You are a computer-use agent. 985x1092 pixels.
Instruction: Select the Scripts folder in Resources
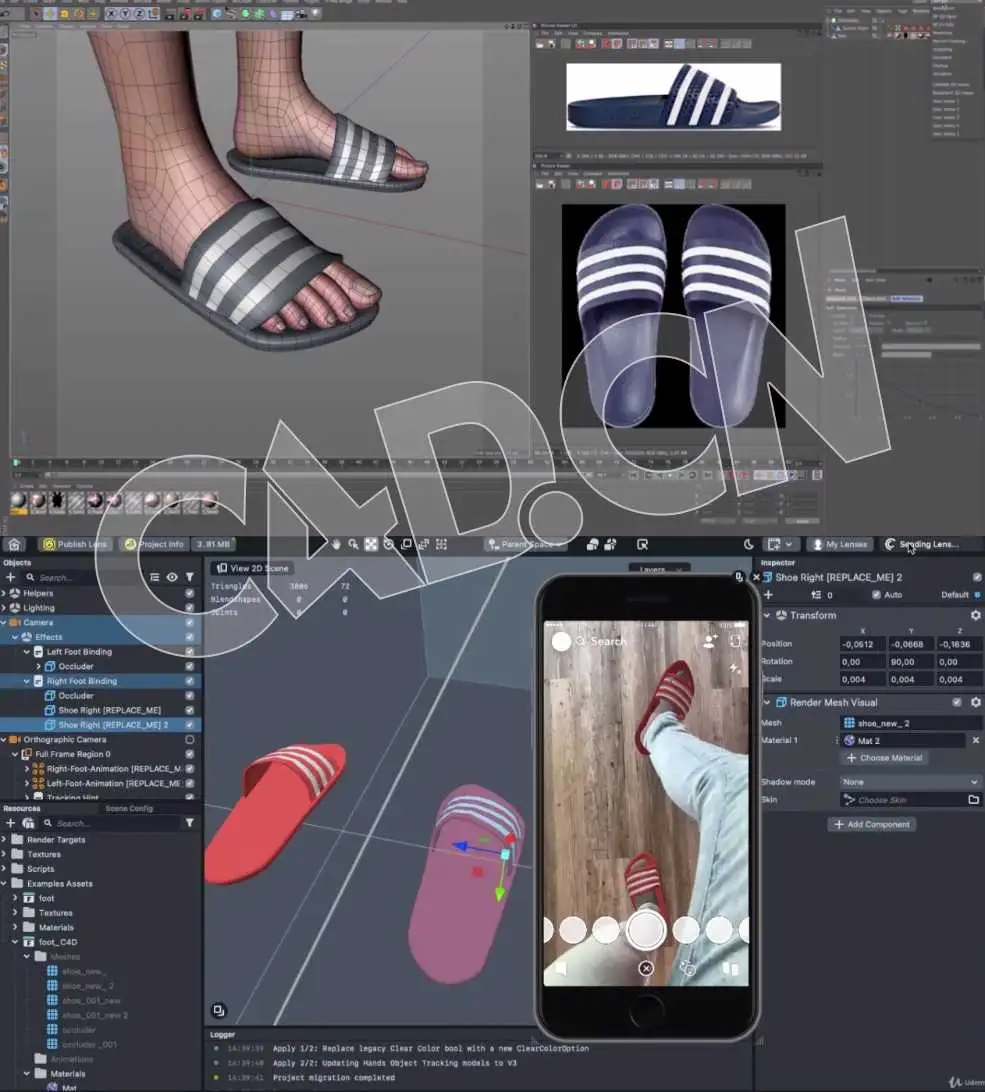coord(40,868)
